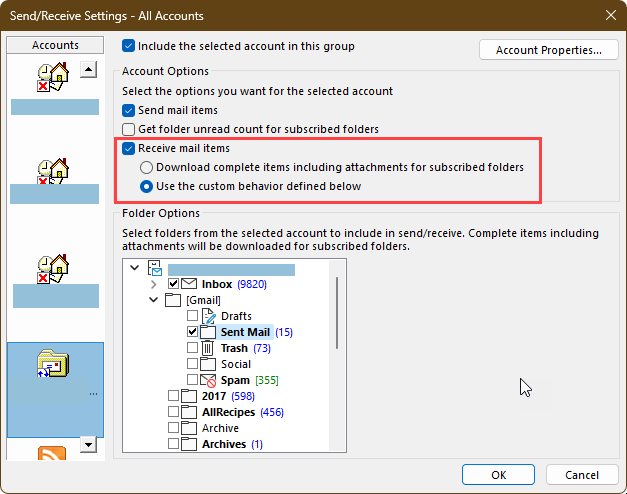Select the RSS feed account icon

pyautogui.click(x=52, y=453)
